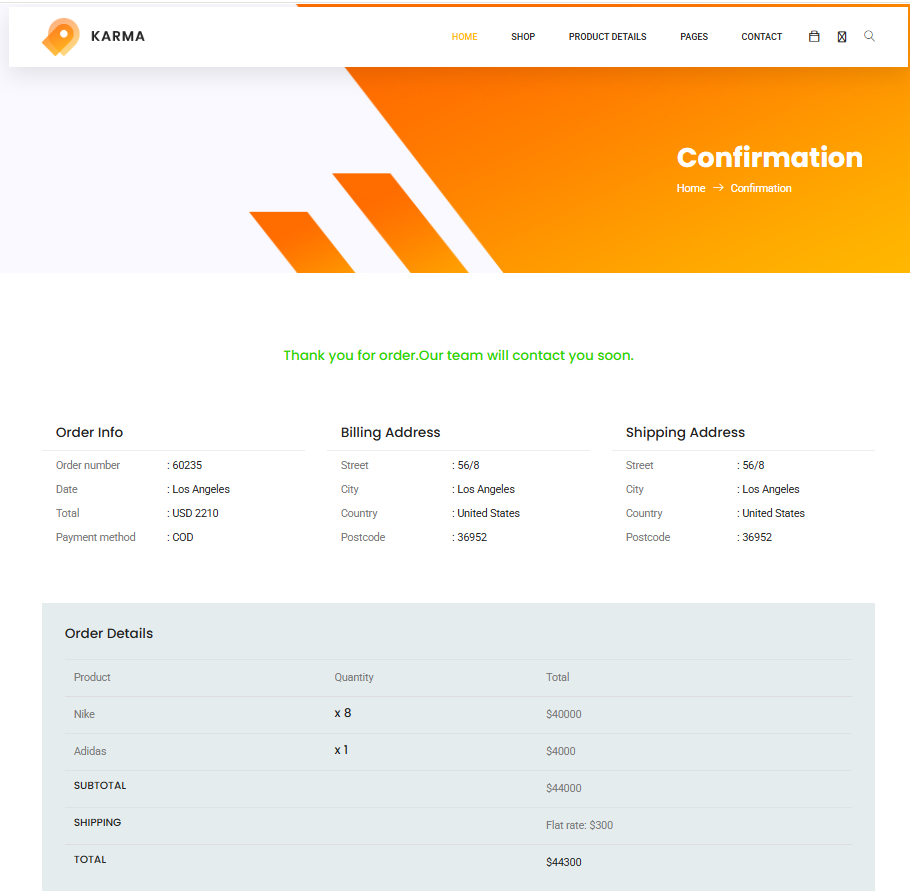Select the Nike product row name
The width and height of the screenshot is (910, 891).
coord(84,714)
